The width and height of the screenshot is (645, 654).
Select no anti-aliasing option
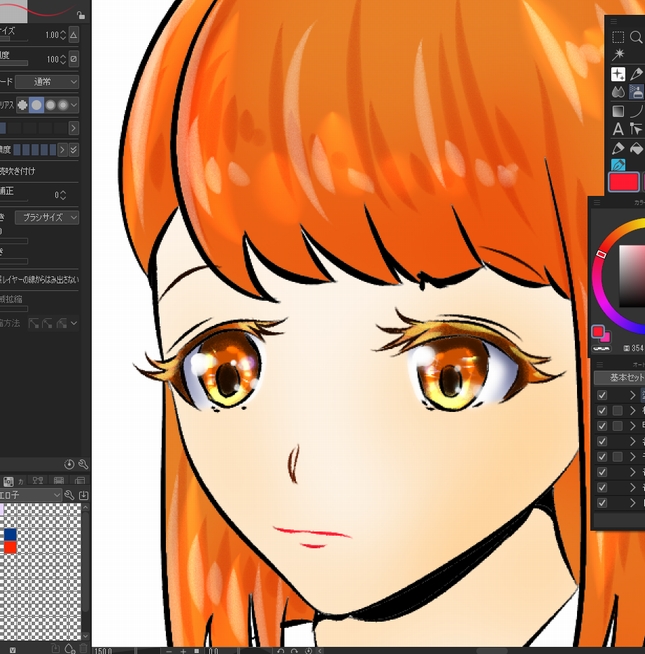click(23, 105)
